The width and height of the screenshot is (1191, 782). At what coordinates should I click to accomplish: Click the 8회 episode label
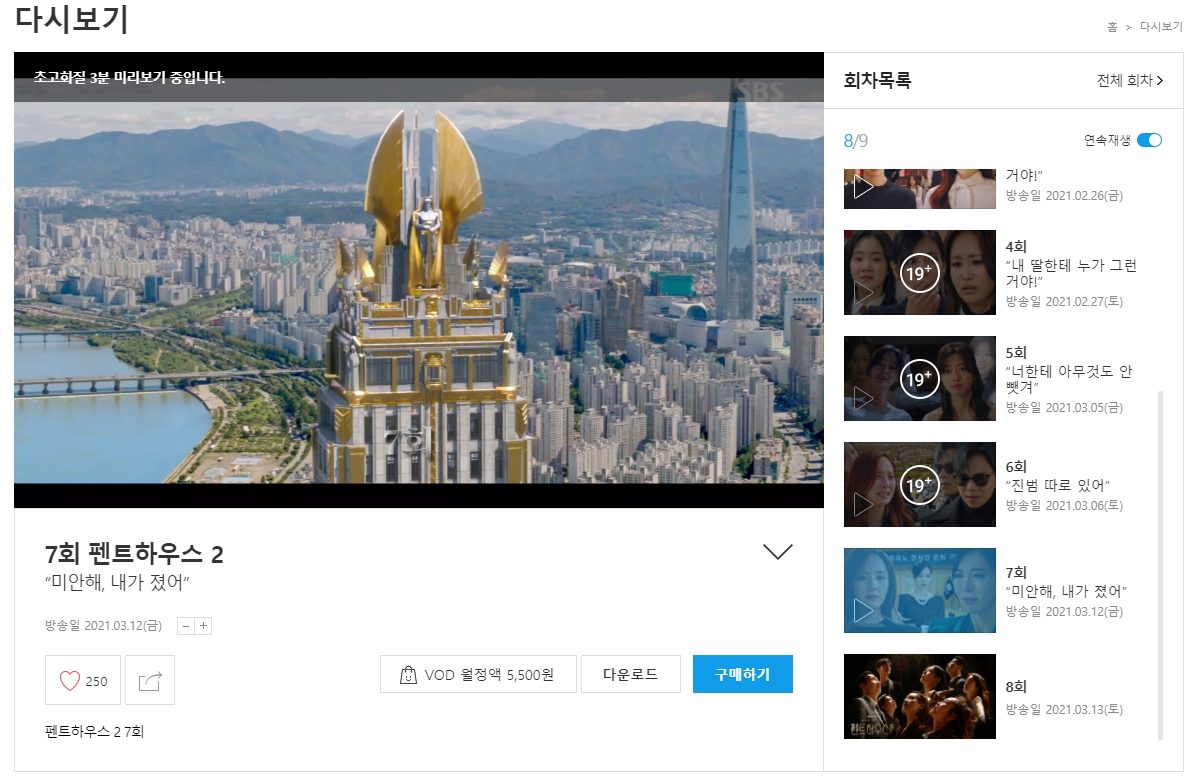[x=1016, y=686]
